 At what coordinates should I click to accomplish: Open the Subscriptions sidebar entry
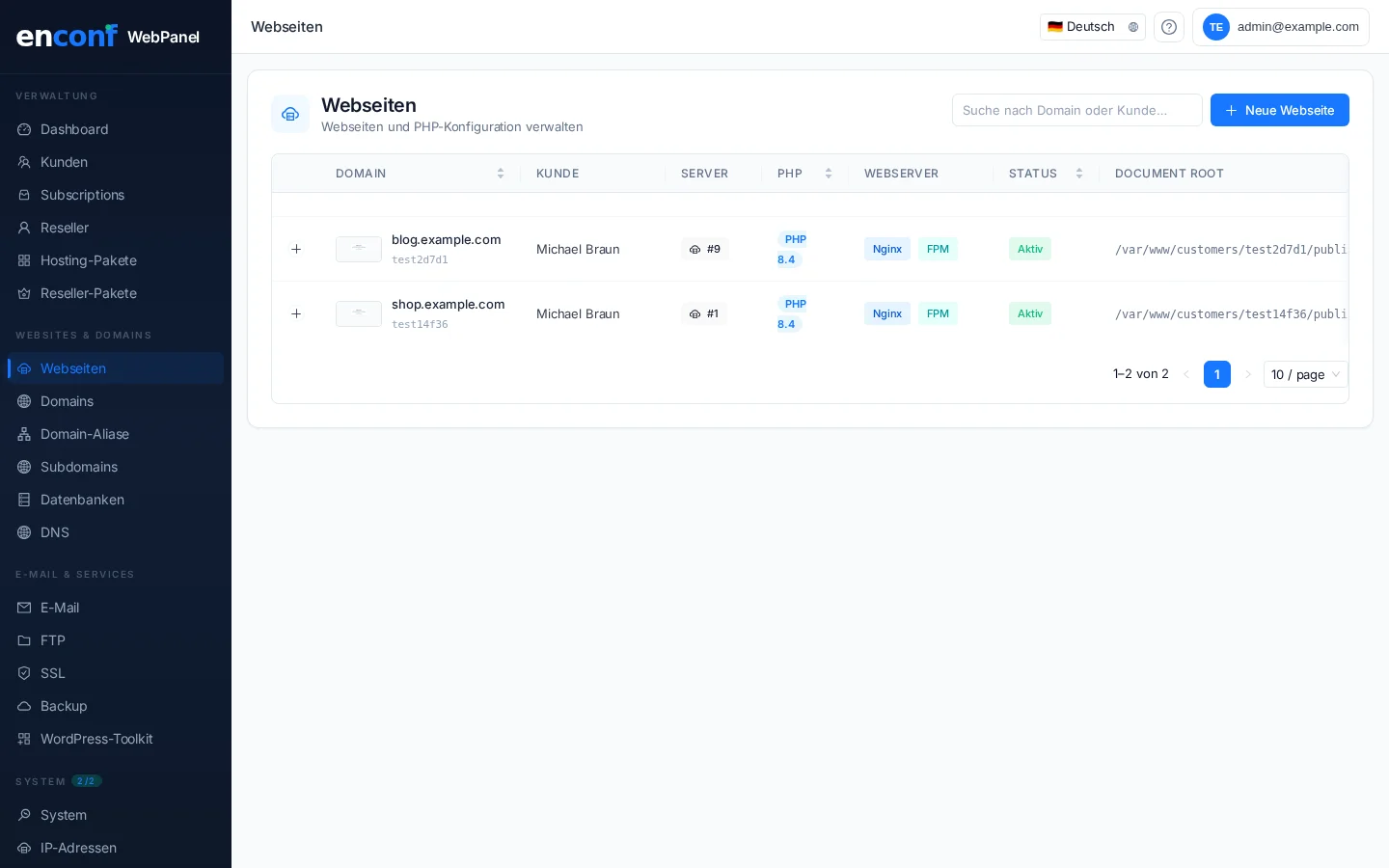[x=82, y=195]
